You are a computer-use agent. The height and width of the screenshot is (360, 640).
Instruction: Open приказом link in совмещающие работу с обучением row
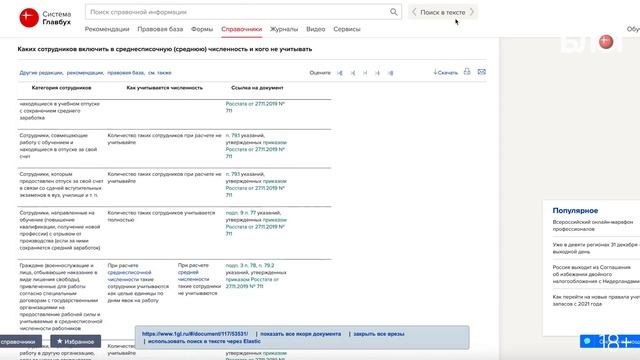(275, 142)
